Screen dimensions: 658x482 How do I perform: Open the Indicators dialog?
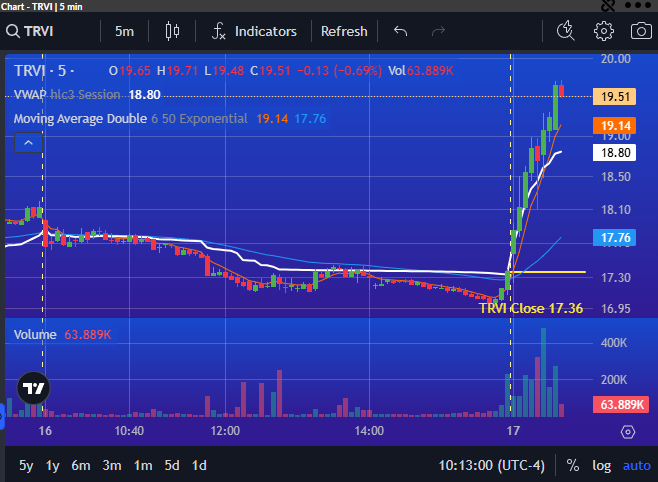click(254, 31)
